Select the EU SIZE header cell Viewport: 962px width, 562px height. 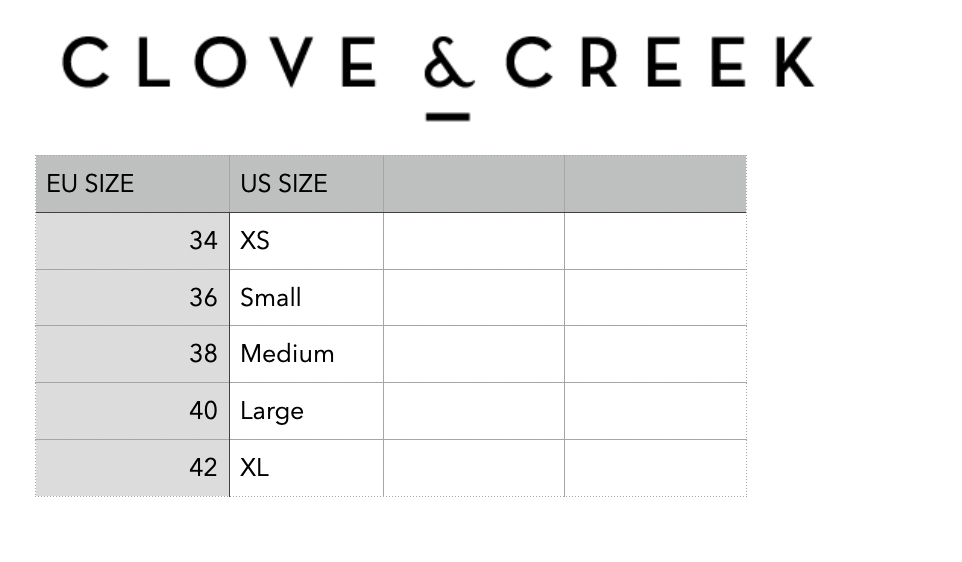(x=132, y=184)
